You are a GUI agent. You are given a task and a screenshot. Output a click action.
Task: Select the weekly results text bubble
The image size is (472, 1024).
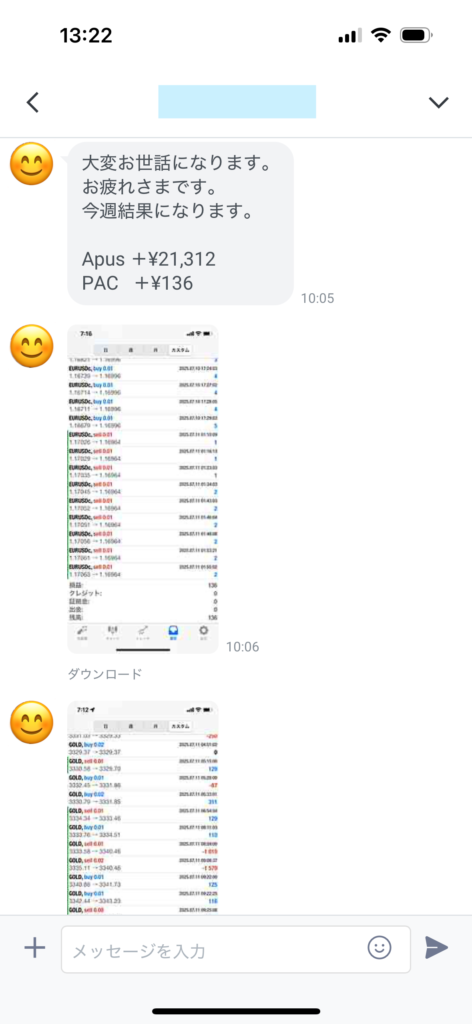pos(180,223)
